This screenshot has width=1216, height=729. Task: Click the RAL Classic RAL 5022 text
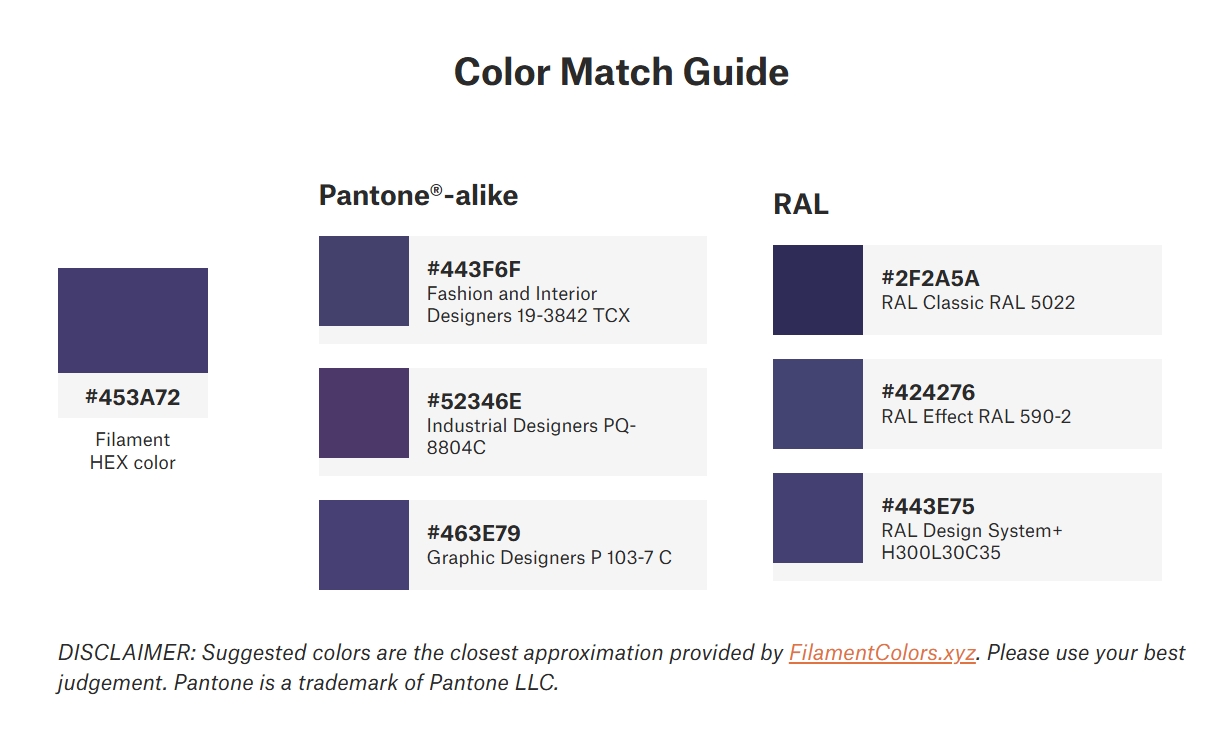[978, 302]
